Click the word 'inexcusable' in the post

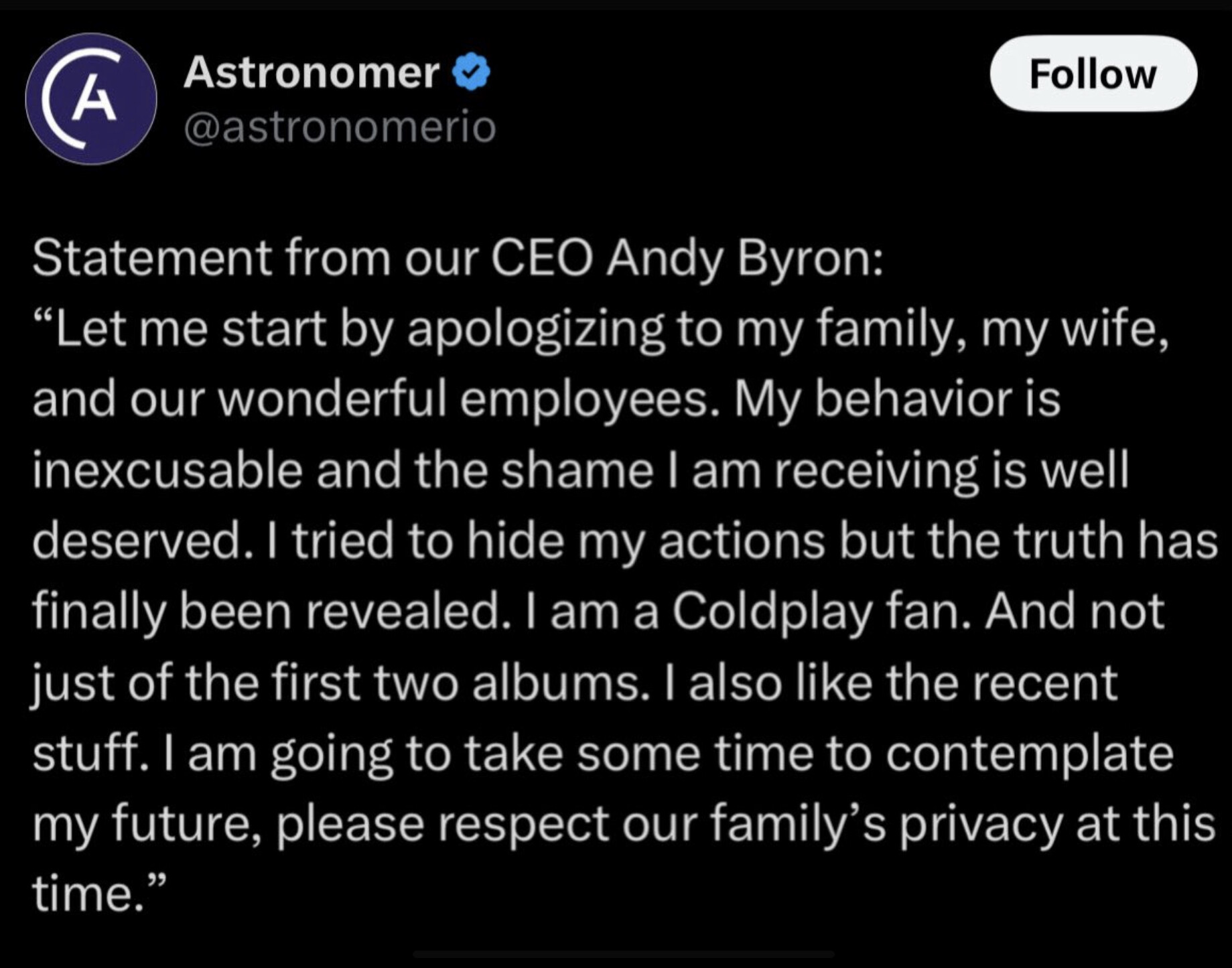[x=167, y=470]
